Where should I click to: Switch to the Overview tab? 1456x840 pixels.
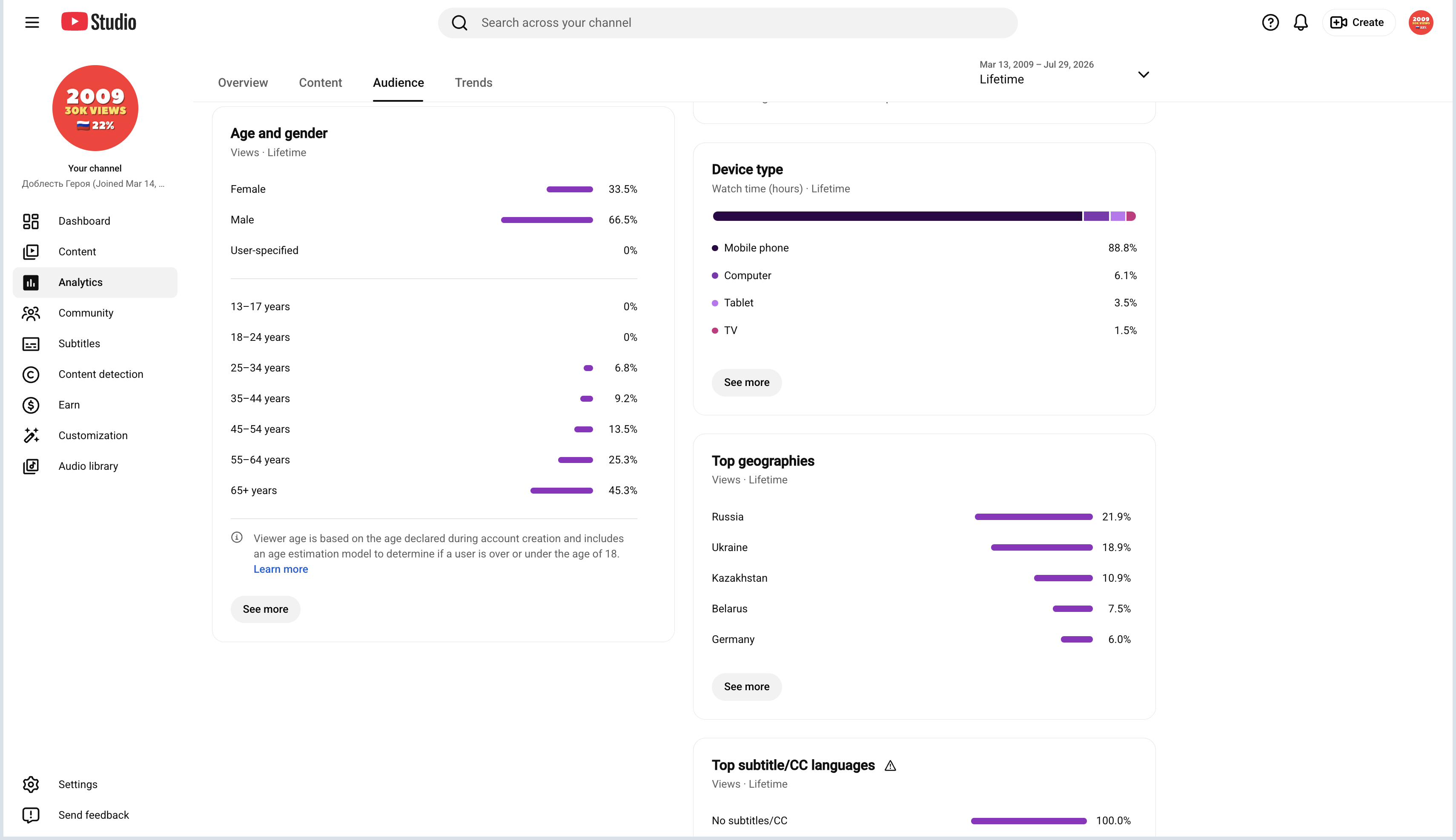pos(243,83)
